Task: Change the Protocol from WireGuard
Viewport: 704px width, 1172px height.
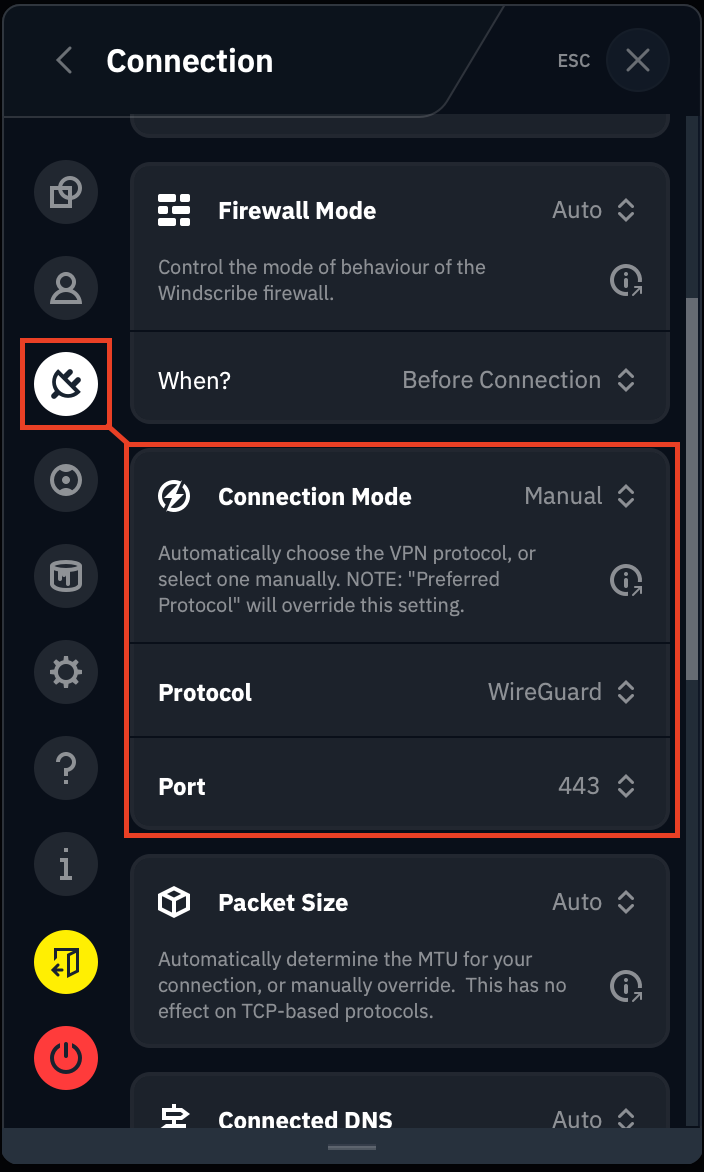Action: [x=562, y=691]
